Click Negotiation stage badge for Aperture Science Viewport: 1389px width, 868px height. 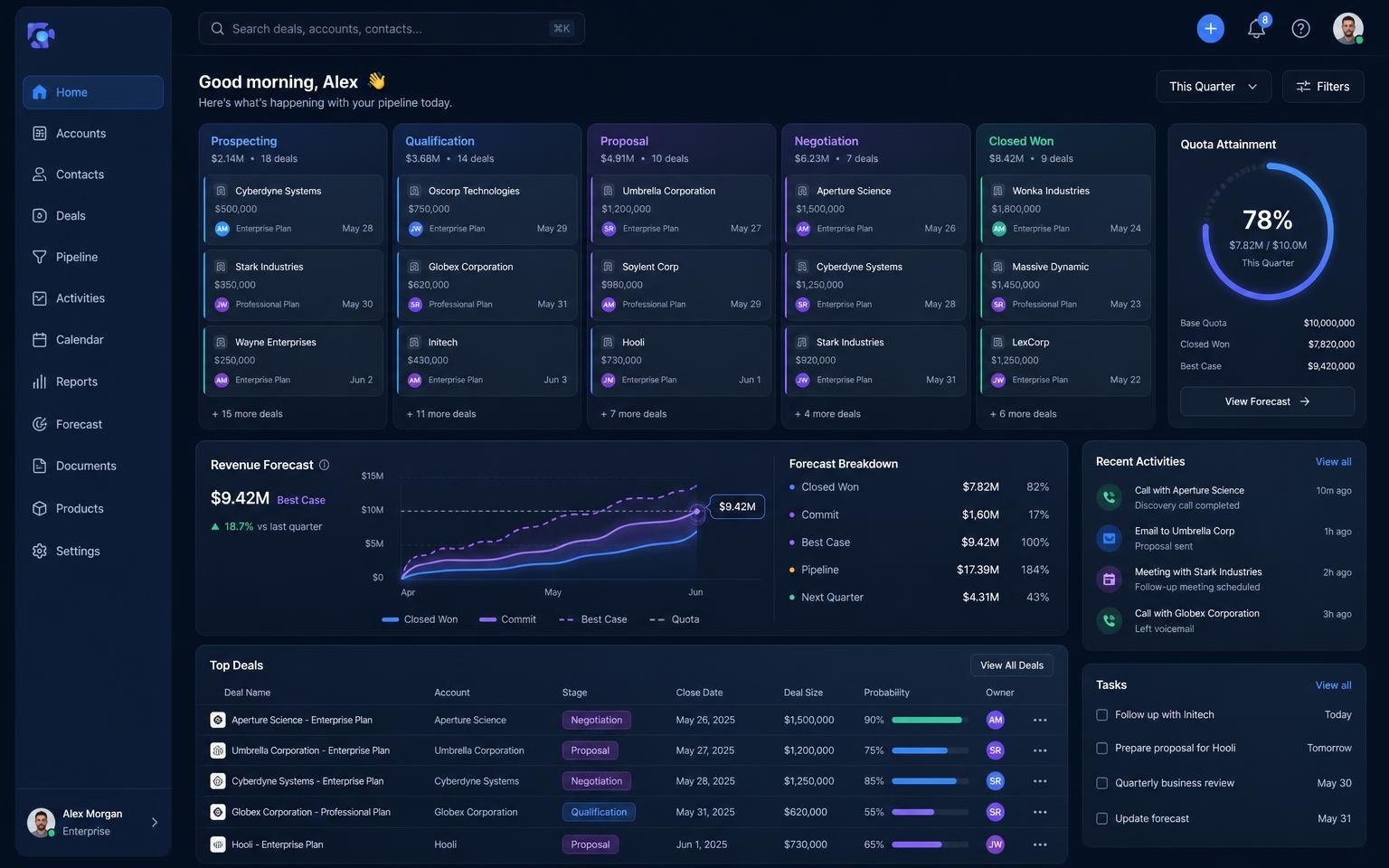coord(597,721)
